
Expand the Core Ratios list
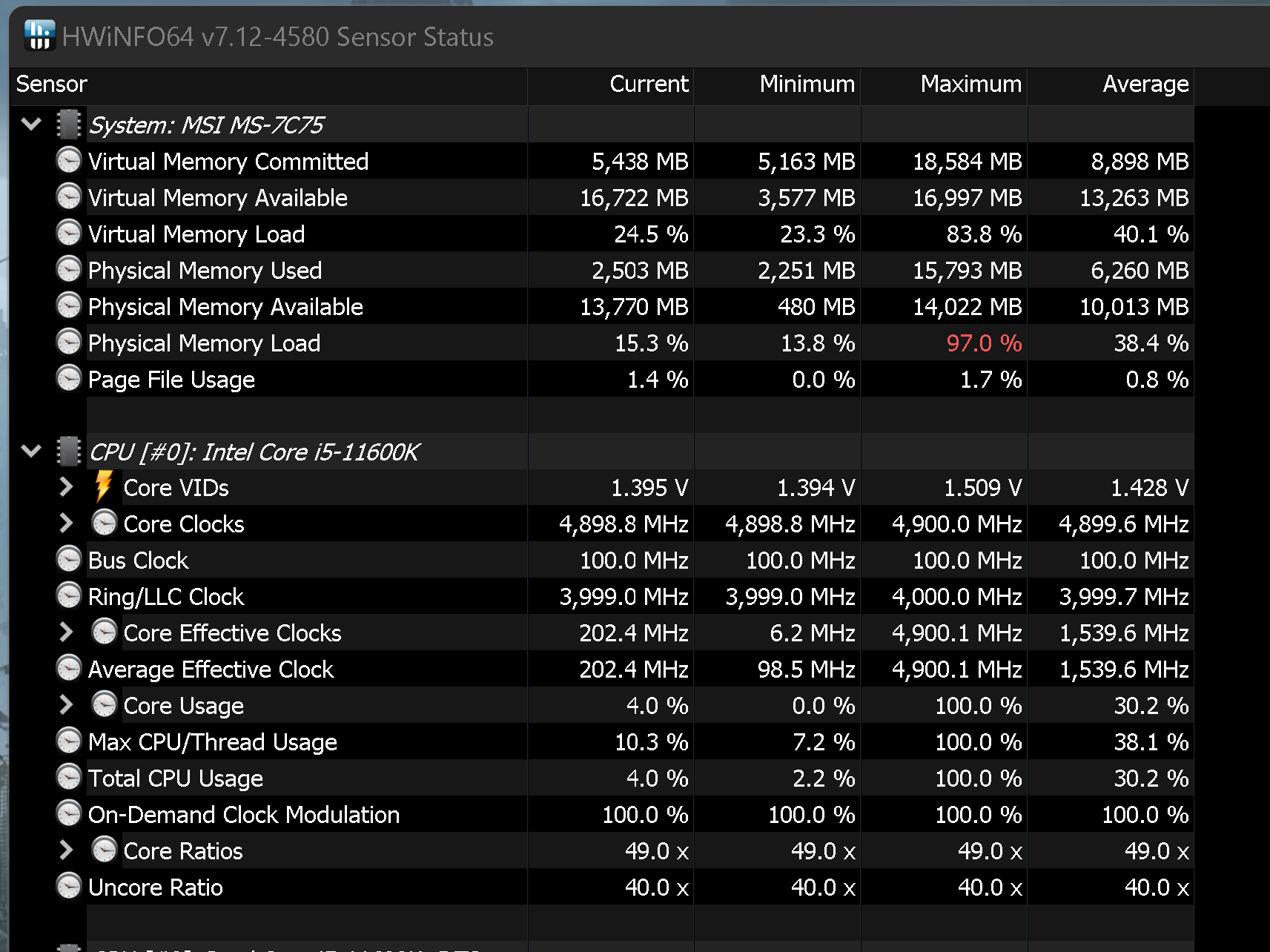point(66,850)
